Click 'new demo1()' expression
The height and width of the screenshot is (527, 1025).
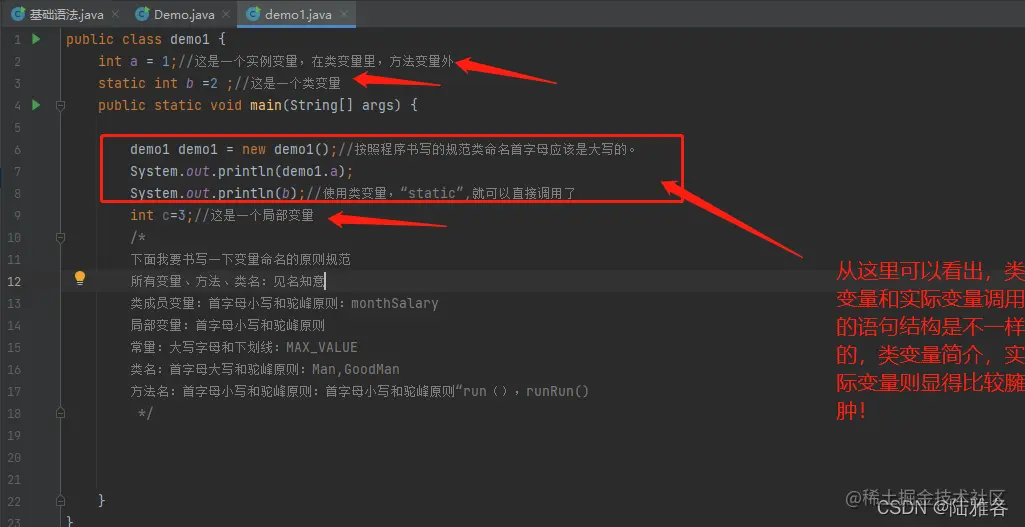tap(286, 150)
